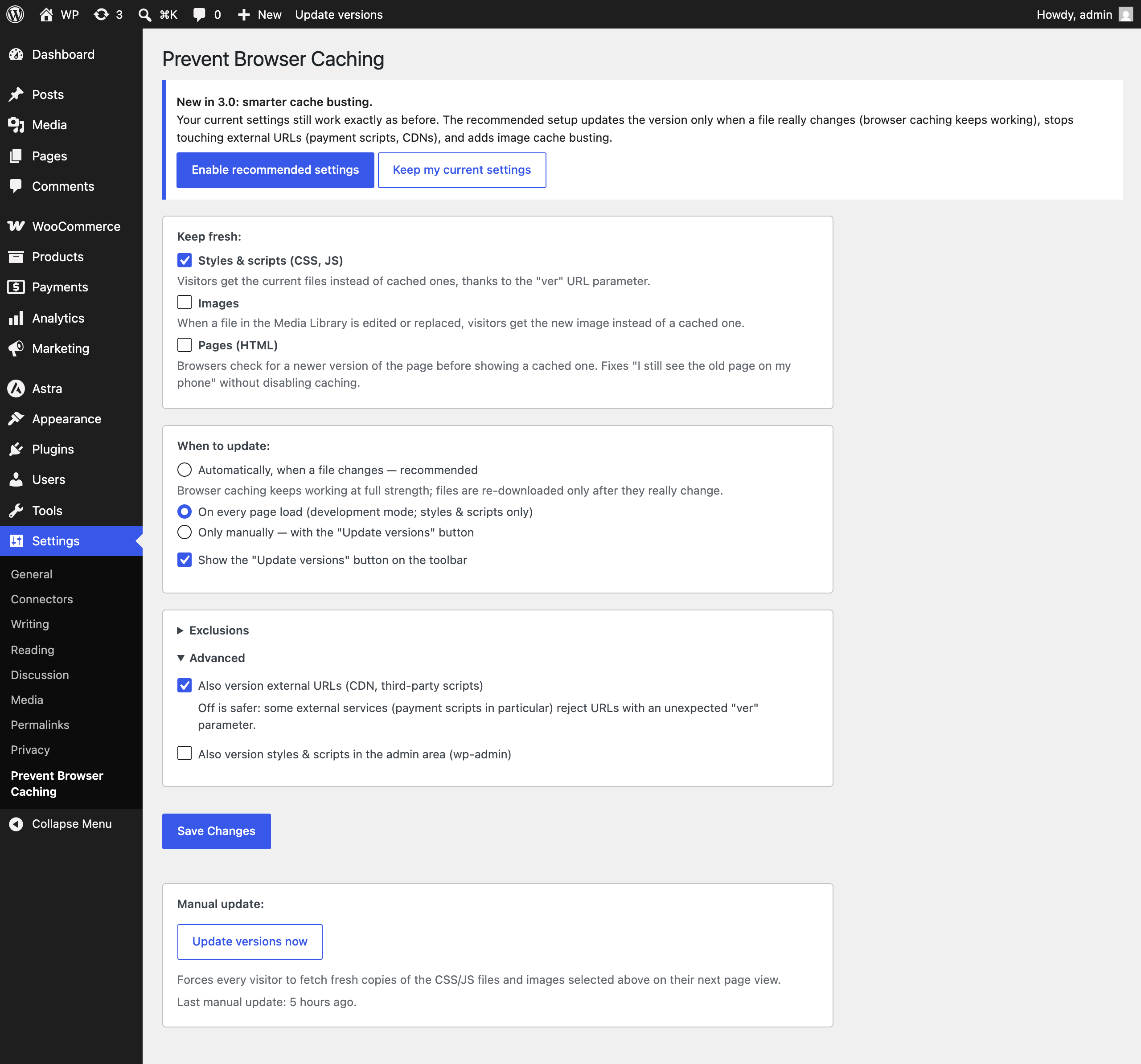Uncheck Also version external URLs

click(184, 685)
